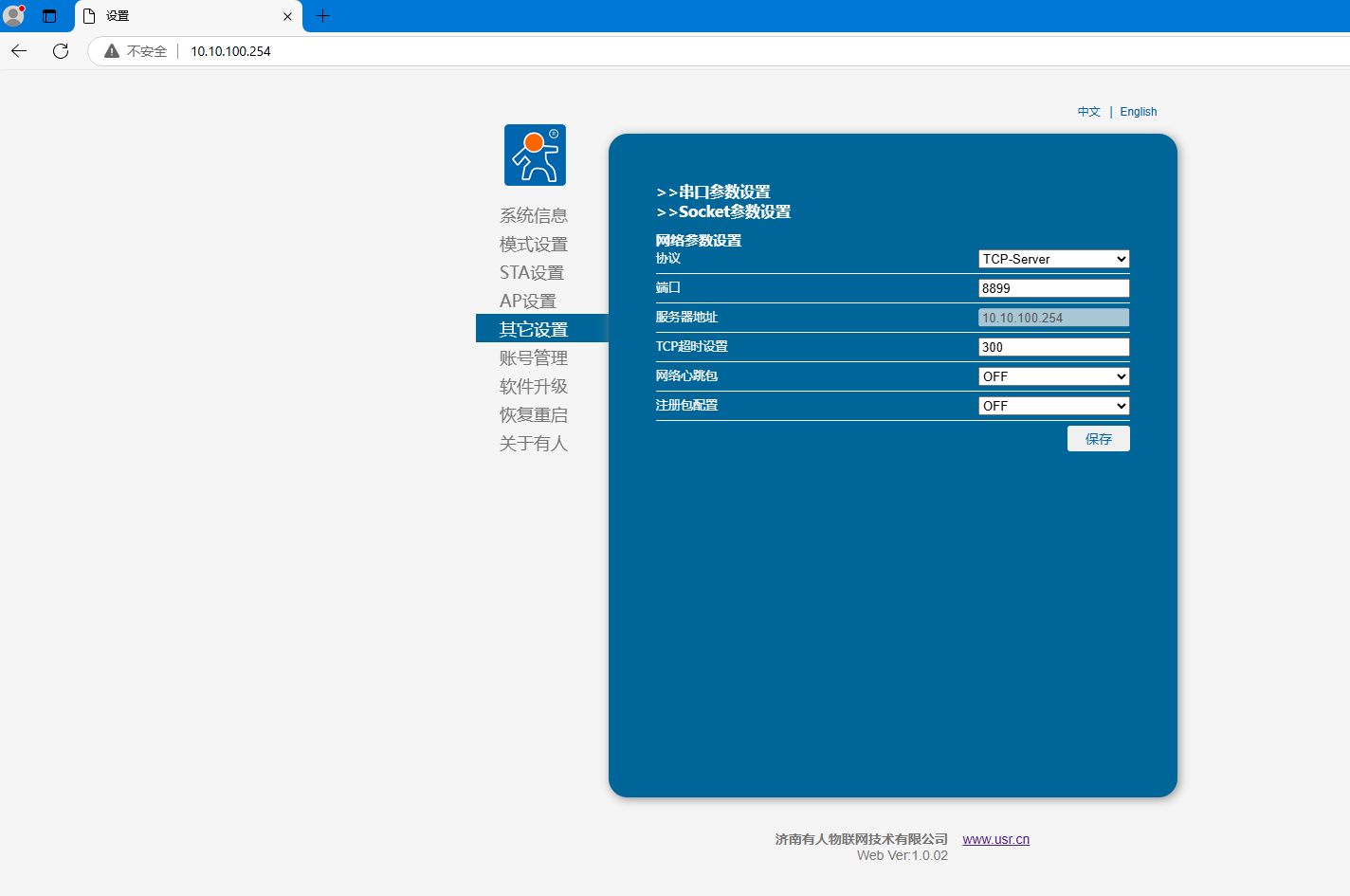Screen dimensions: 1350x896
Task: Open the tab actions menu icon
Action: coord(49,16)
